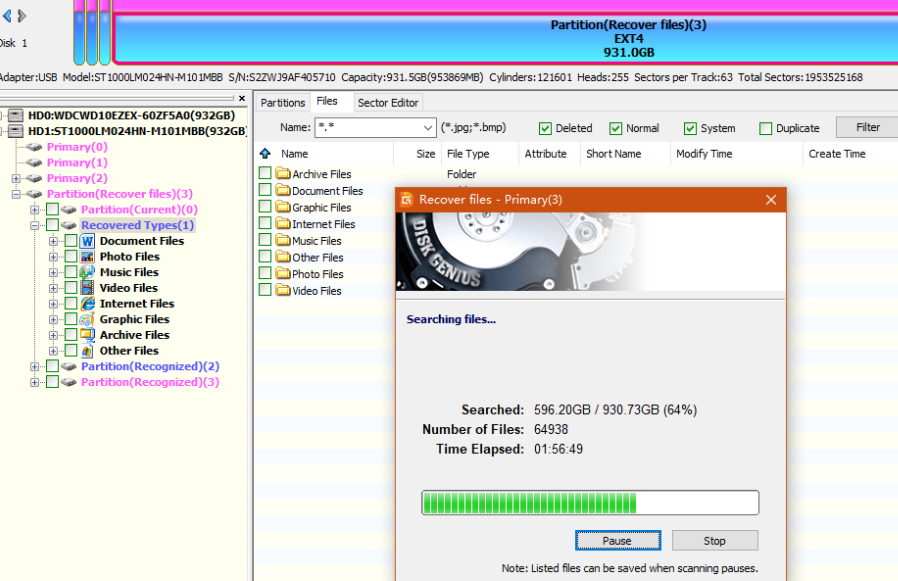Switch to the Partitions tab
Image resolution: width=898 pixels, height=581 pixels.
click(x=283, y=102)
